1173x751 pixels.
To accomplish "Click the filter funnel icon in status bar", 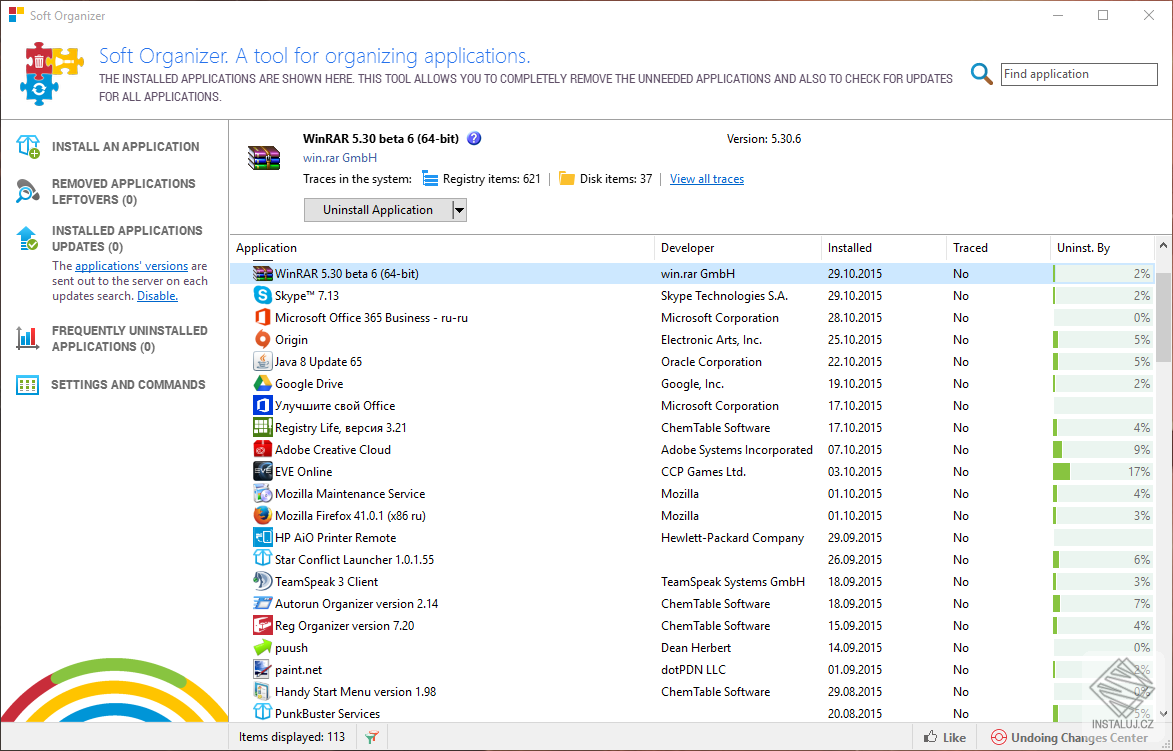I will 372,738.
